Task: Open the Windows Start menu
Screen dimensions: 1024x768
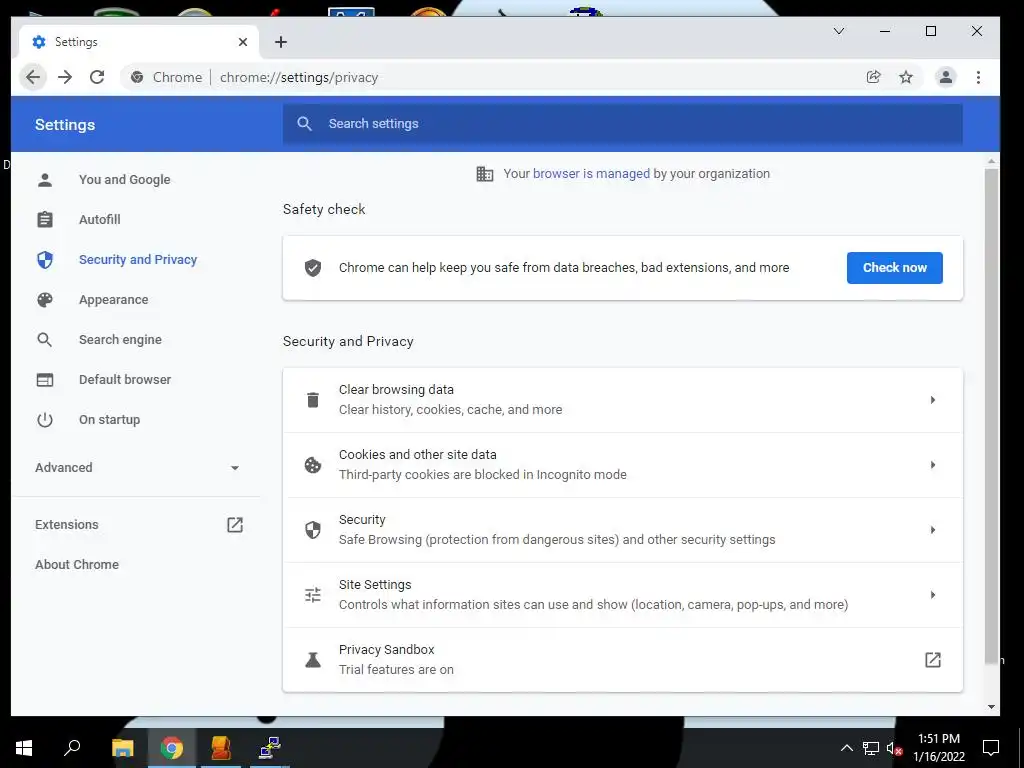Action: click(24, 748)
